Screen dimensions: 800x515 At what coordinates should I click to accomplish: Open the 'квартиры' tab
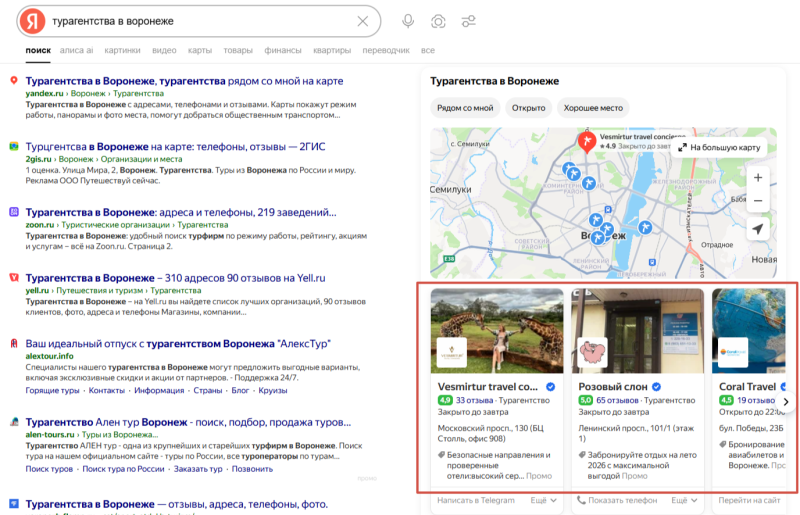coord(332,50)
